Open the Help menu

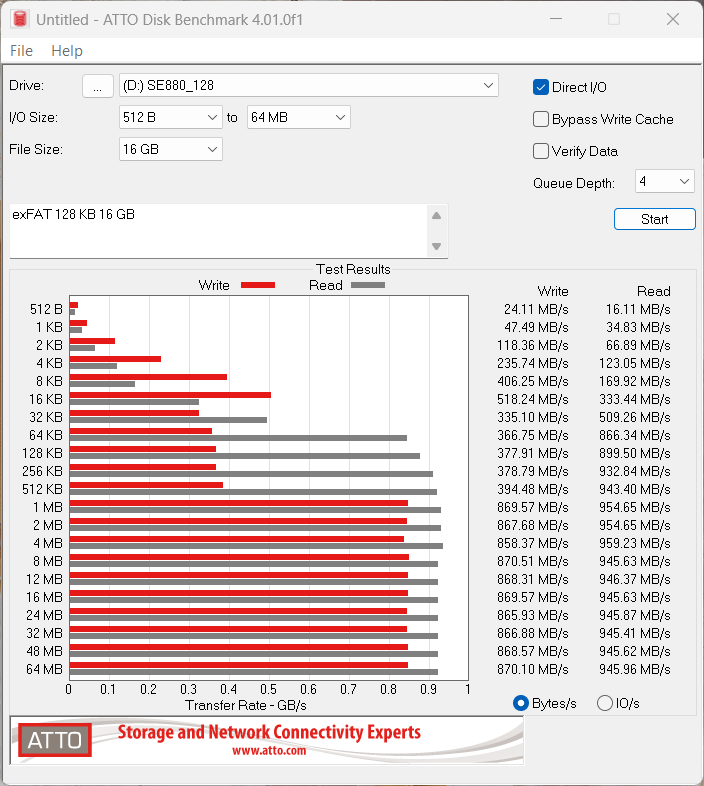pos(67,51)
